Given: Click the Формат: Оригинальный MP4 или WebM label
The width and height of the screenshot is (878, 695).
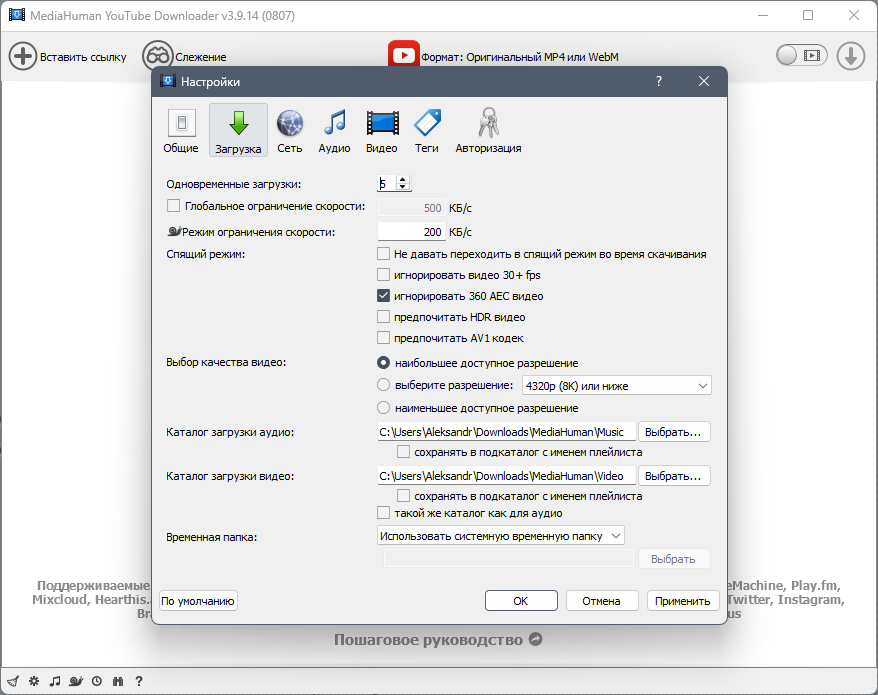Looking at the screenshot, I should 520,57.
